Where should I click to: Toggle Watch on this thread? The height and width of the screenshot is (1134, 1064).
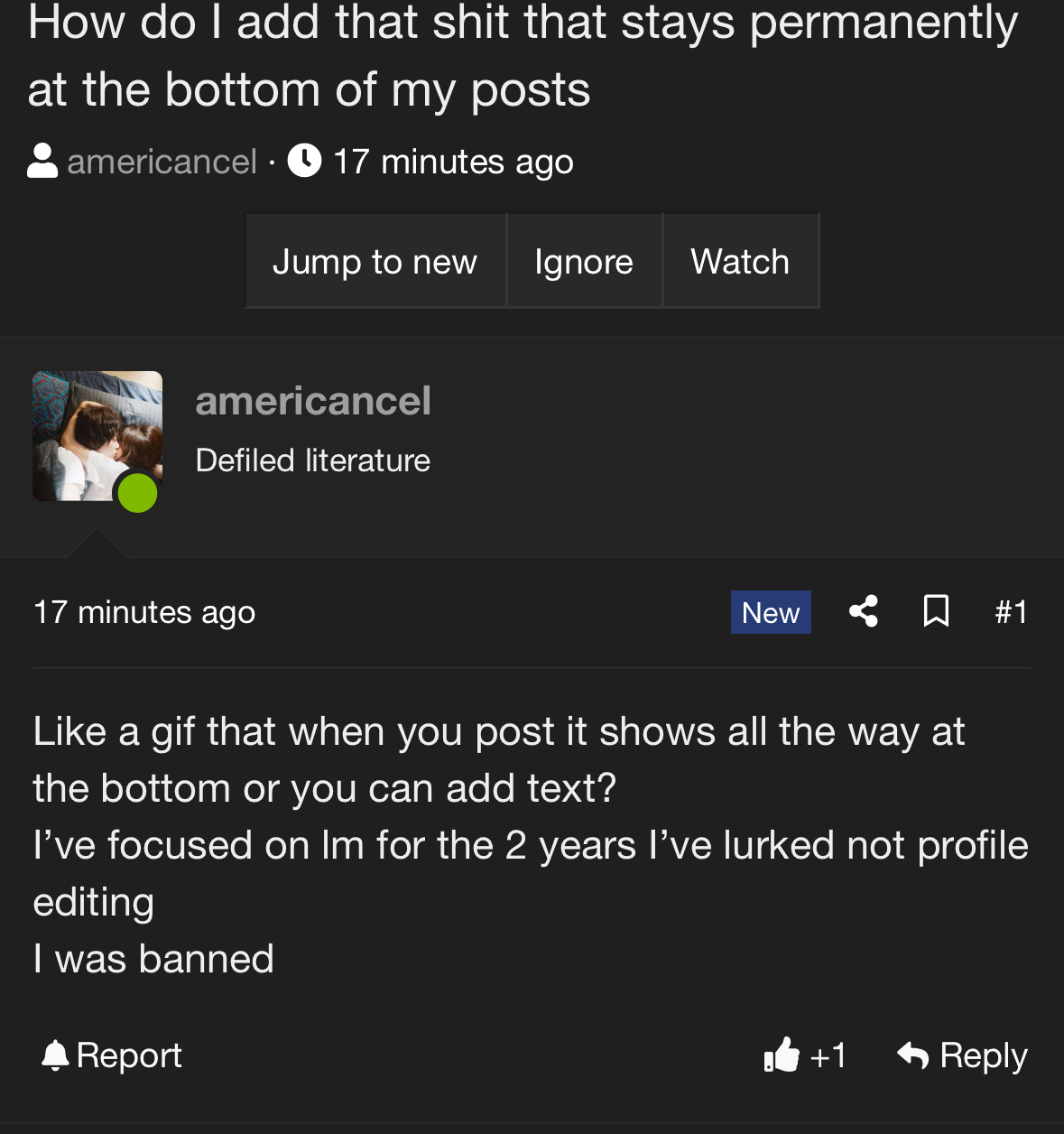740,261
